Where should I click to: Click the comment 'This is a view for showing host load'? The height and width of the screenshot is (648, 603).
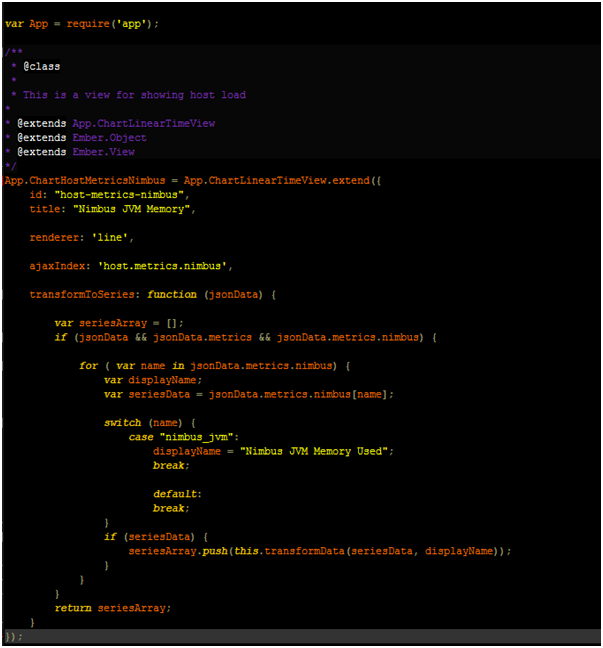pos(134,95)
